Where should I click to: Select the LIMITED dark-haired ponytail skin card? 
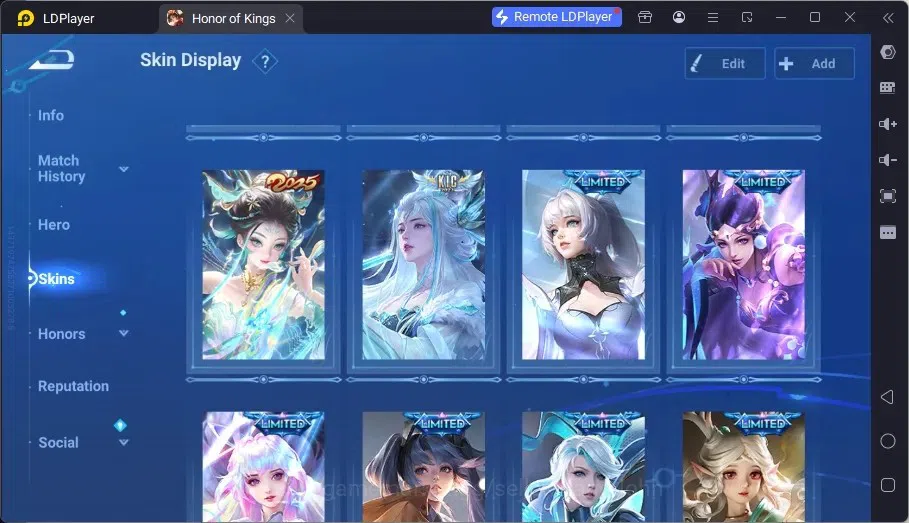point(423,467)
